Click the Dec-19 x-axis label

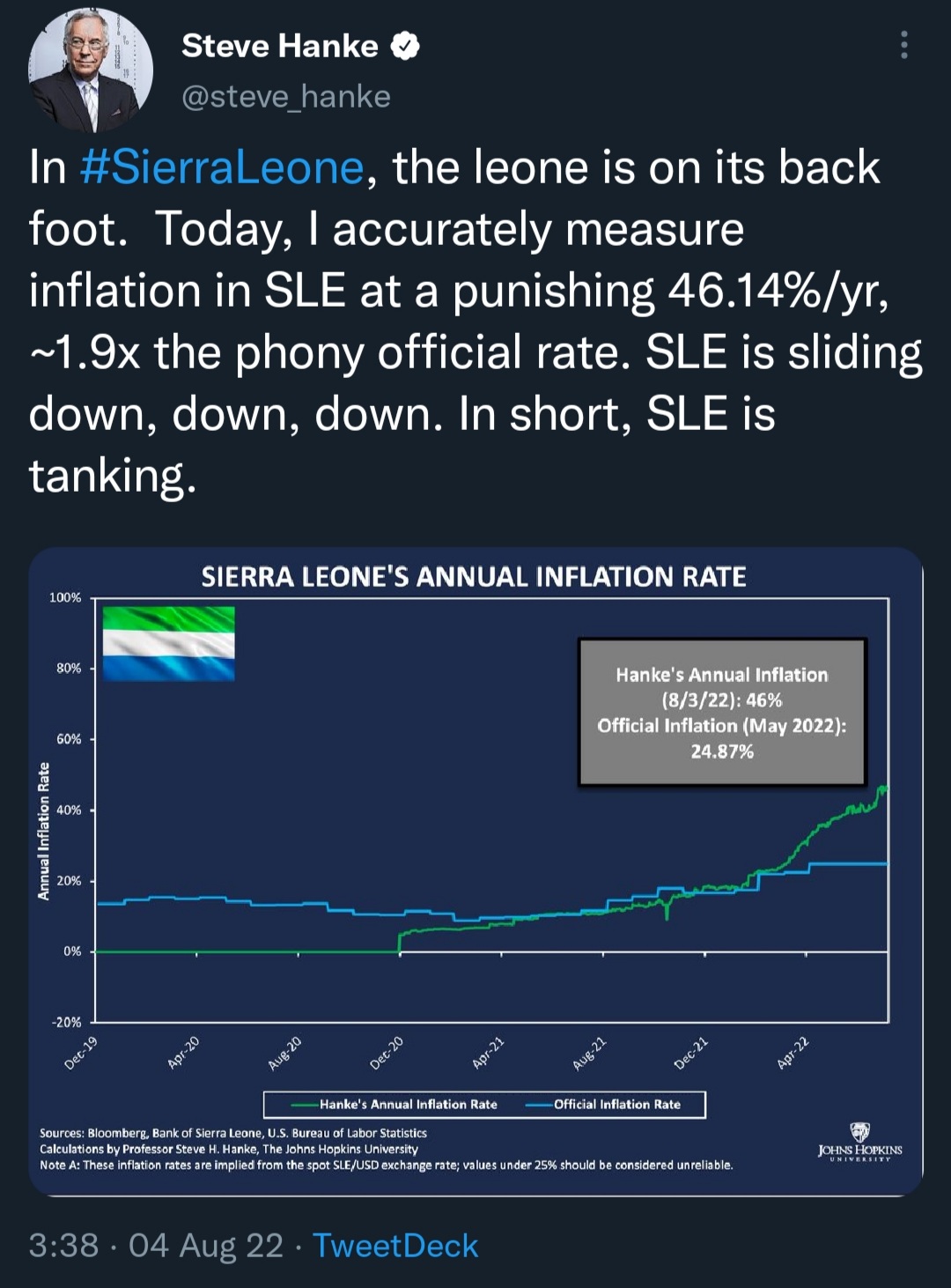tap(82, 1052)
